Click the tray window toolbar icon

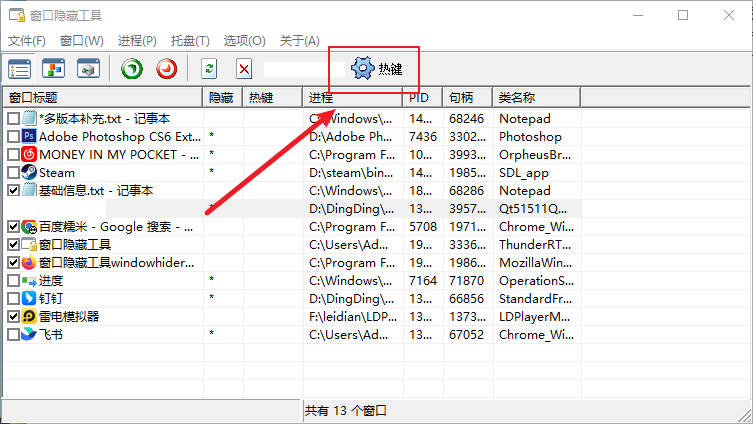point(88,69)
